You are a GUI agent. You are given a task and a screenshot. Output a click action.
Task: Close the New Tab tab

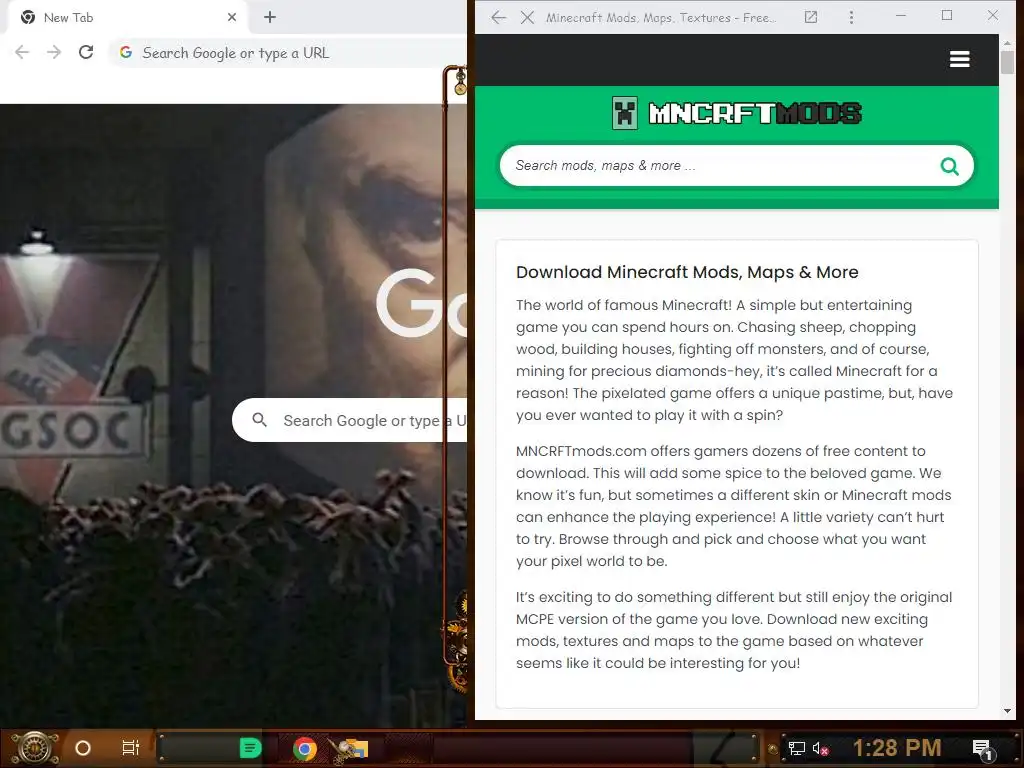[232, 18]
